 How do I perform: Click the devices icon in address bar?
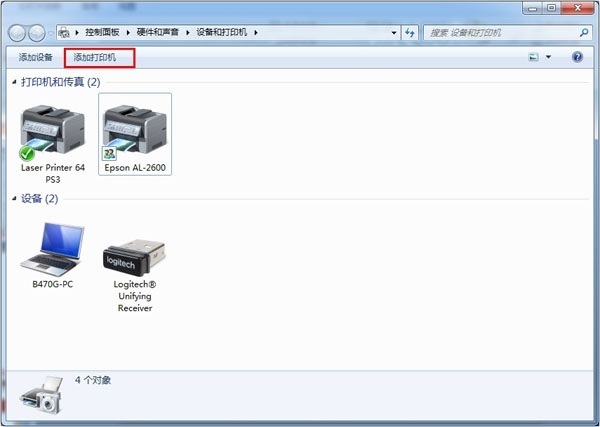(64, 33)
